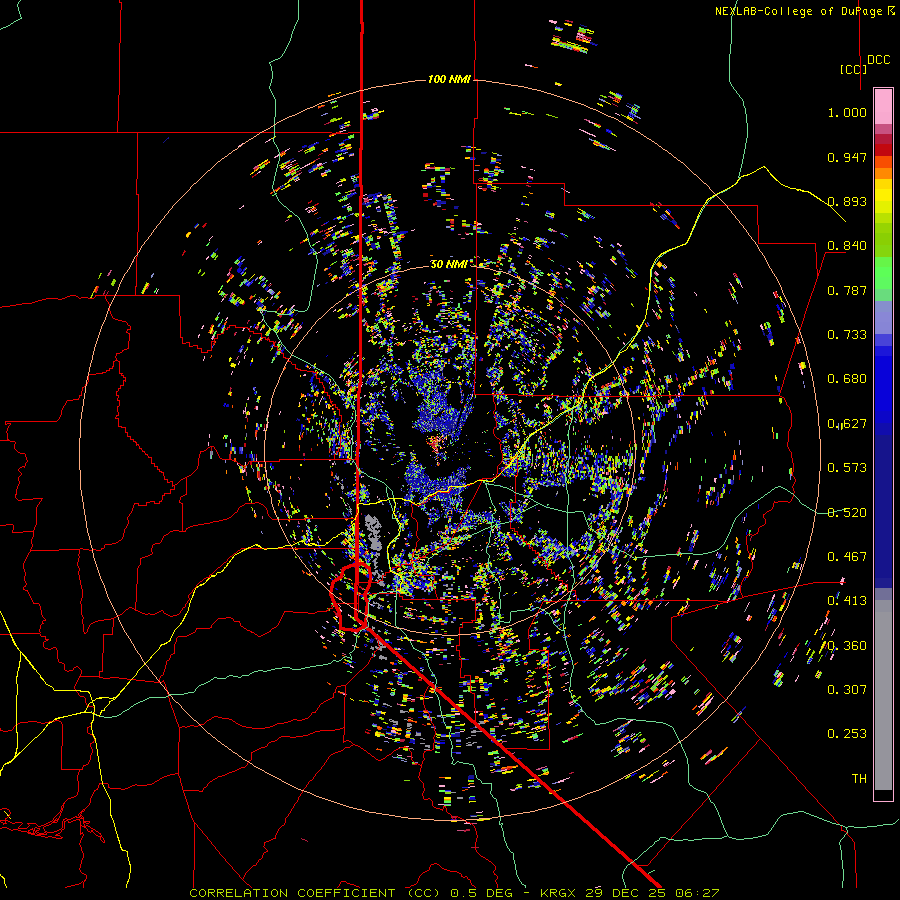The image size is (900, 900).
Task: Click the [CC] color bar unit label
Action: pyautogui.click(x=853, y=69)
